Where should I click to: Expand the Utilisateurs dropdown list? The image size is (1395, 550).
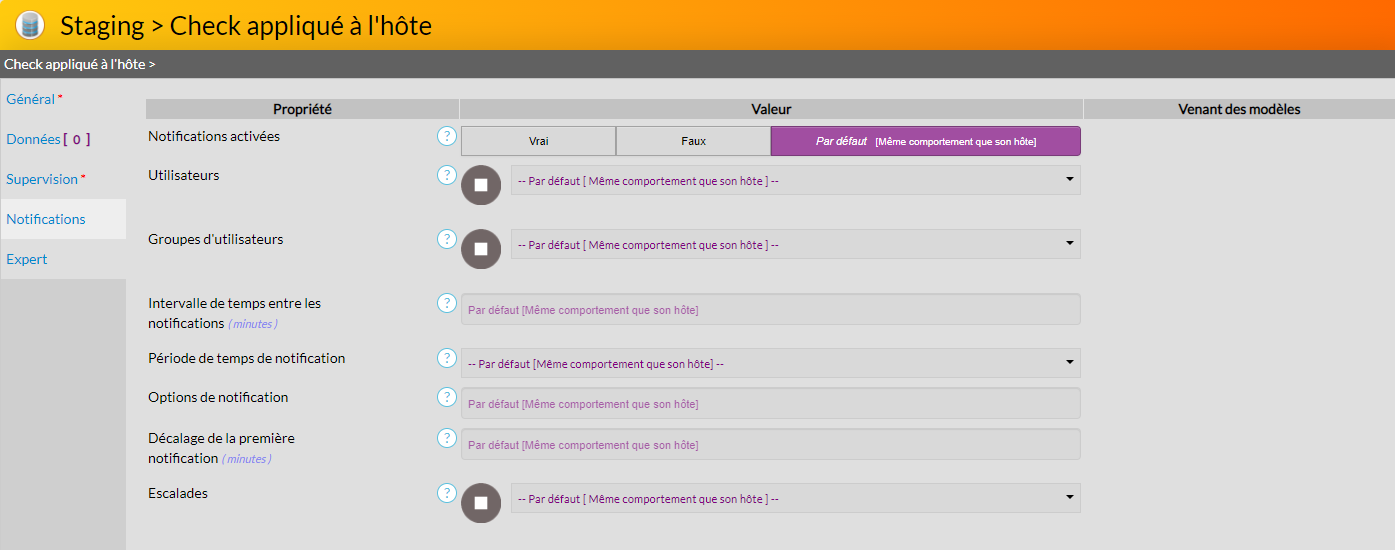[x=795, y=180]
